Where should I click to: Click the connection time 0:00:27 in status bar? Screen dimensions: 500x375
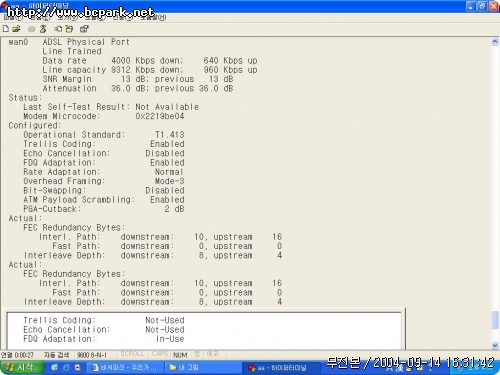pyautogui.click(x=17, y=355)
